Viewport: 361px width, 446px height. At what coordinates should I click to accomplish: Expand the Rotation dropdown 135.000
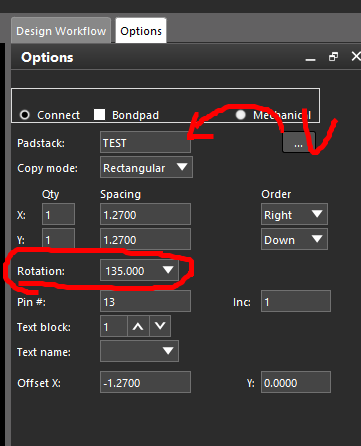[139, 270]
